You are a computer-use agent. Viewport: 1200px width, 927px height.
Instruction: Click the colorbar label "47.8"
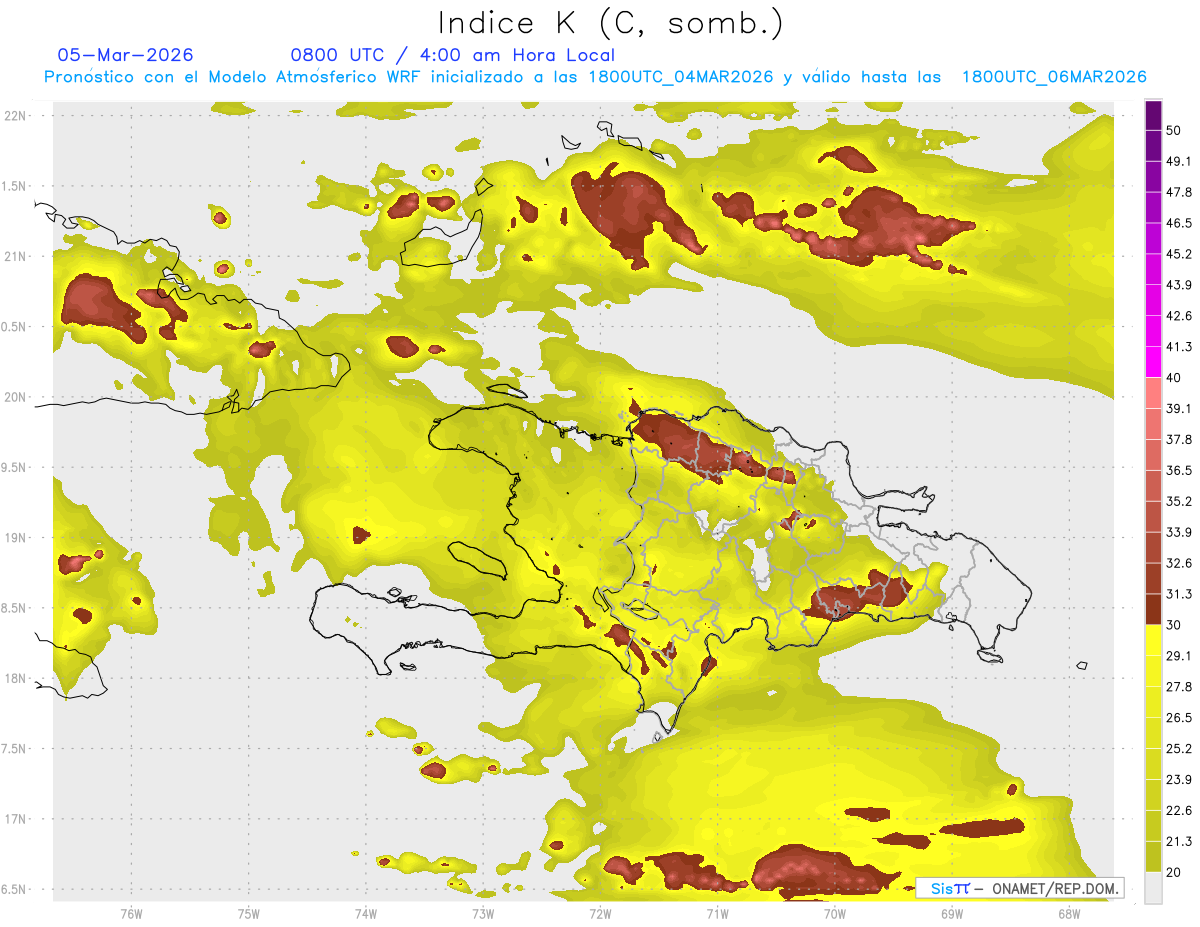click(1179, 192)
